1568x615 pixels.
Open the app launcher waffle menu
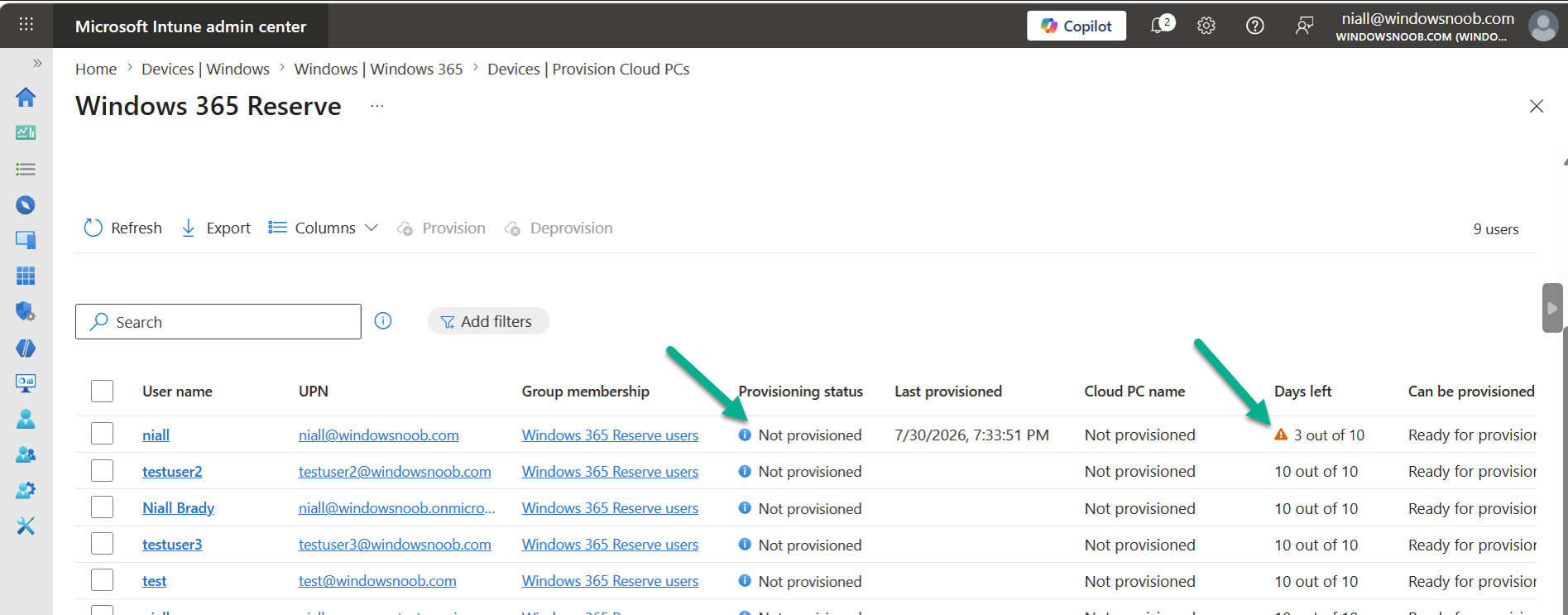26,24
